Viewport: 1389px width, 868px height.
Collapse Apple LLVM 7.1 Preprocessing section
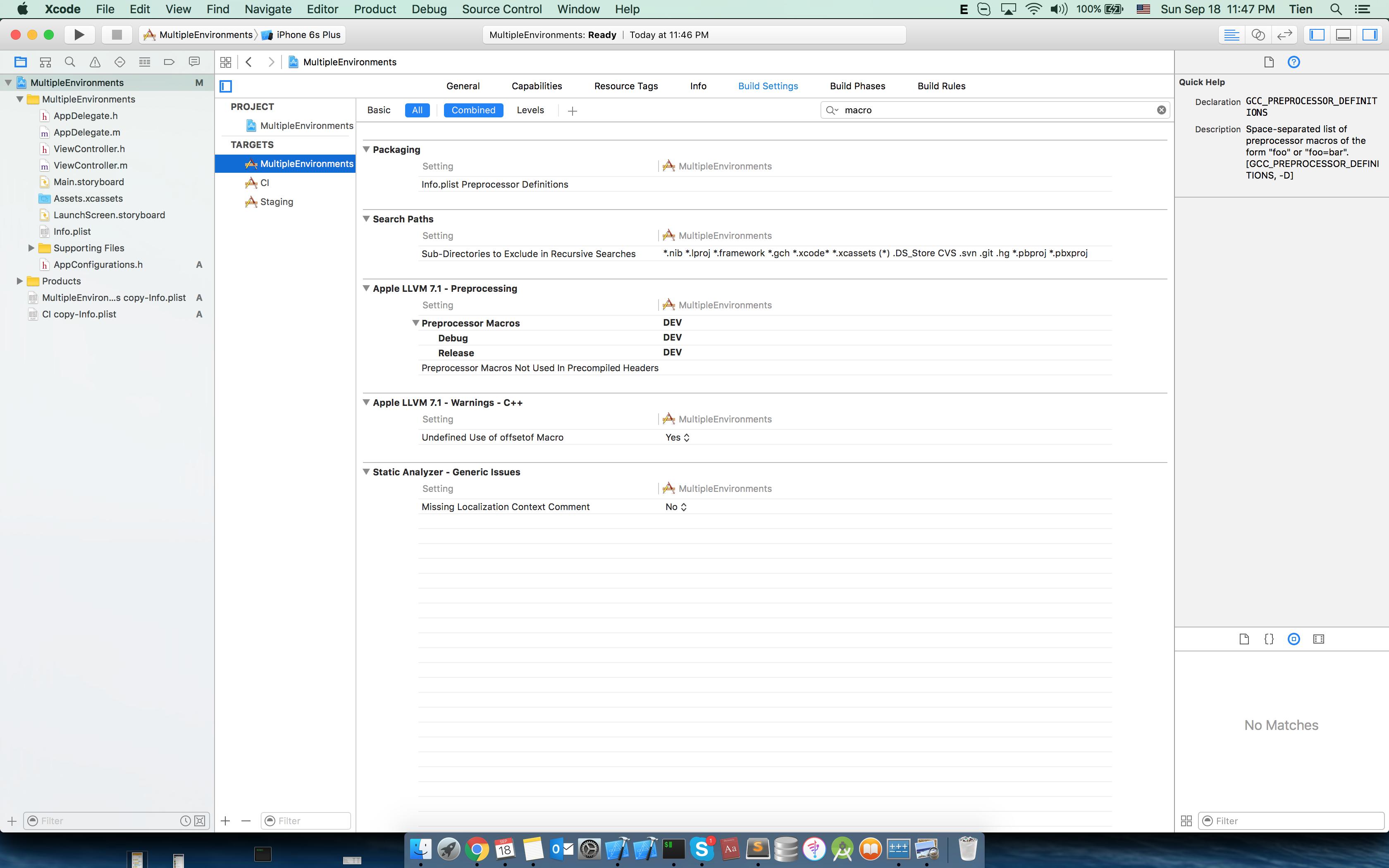click(366, 288)
